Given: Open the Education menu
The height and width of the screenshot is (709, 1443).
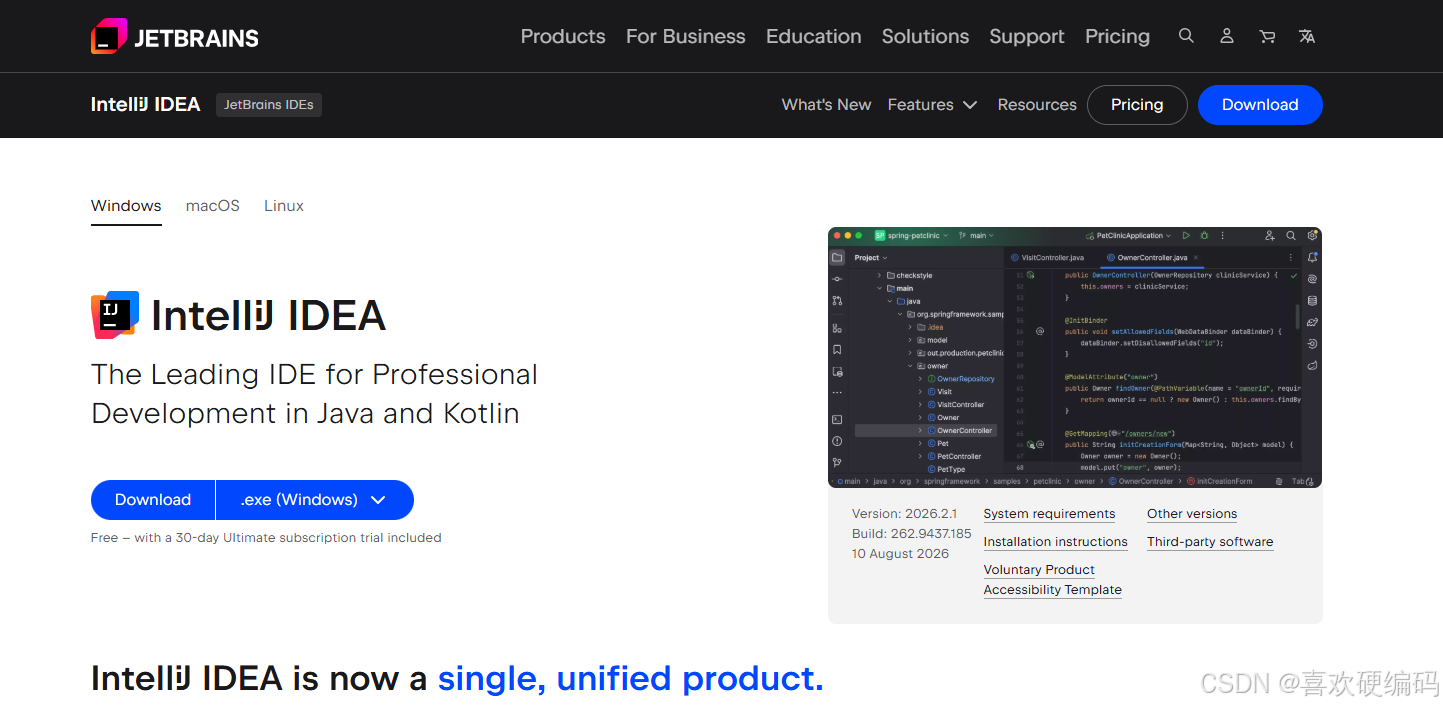Looking at the screenshot, I should (814, 36).
